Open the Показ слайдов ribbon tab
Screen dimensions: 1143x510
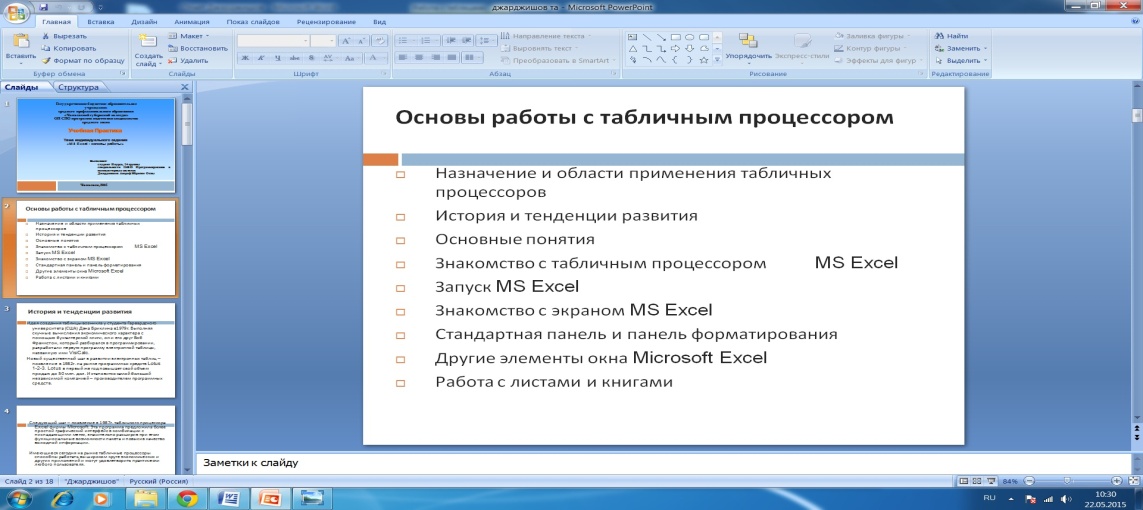[252, 22]
